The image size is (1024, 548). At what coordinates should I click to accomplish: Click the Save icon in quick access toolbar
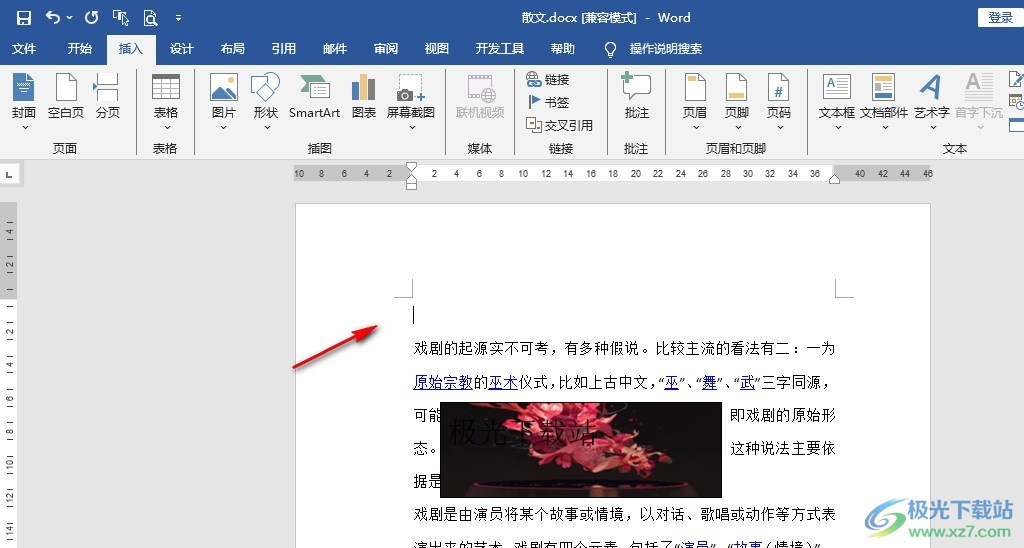coord(24,18)
